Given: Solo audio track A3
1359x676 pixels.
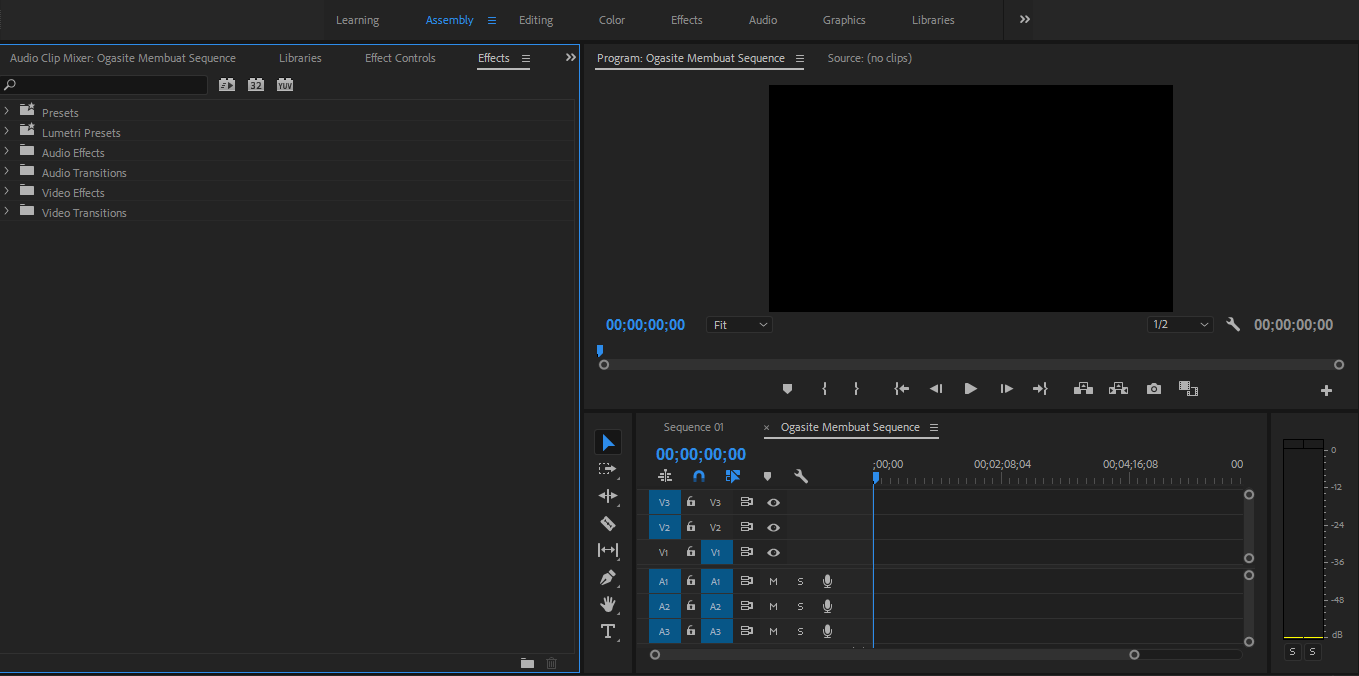Looking at the screenshot, I should [x=800, y=631].
